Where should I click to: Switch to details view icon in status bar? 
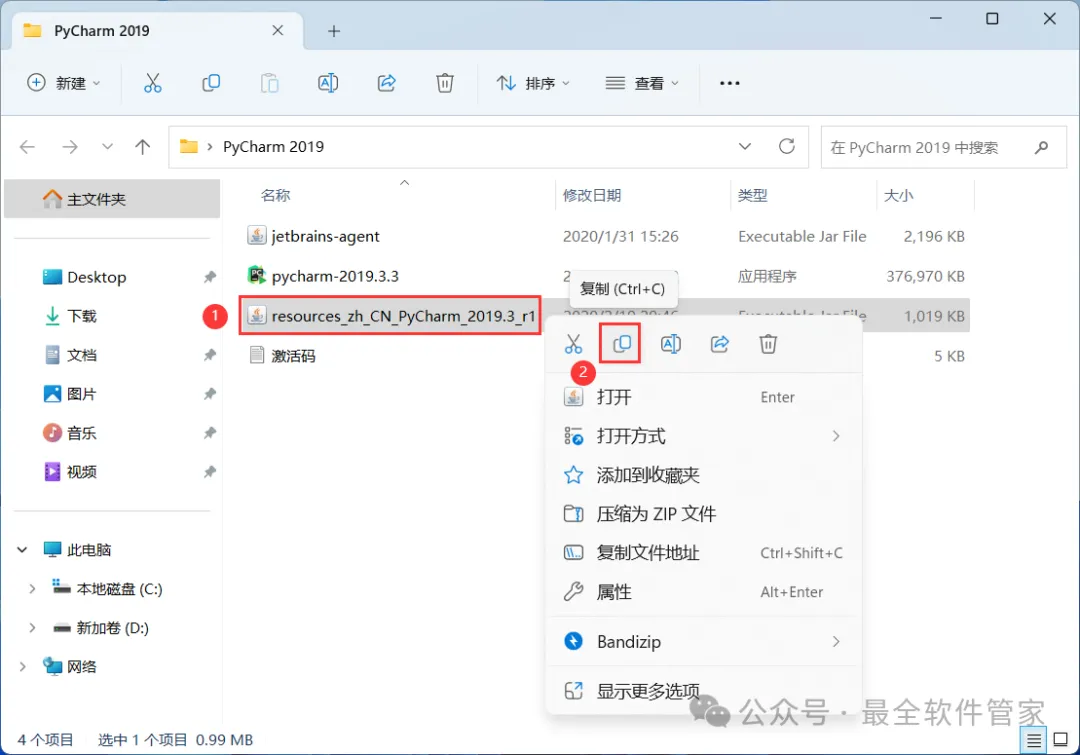coord(1034,741)
